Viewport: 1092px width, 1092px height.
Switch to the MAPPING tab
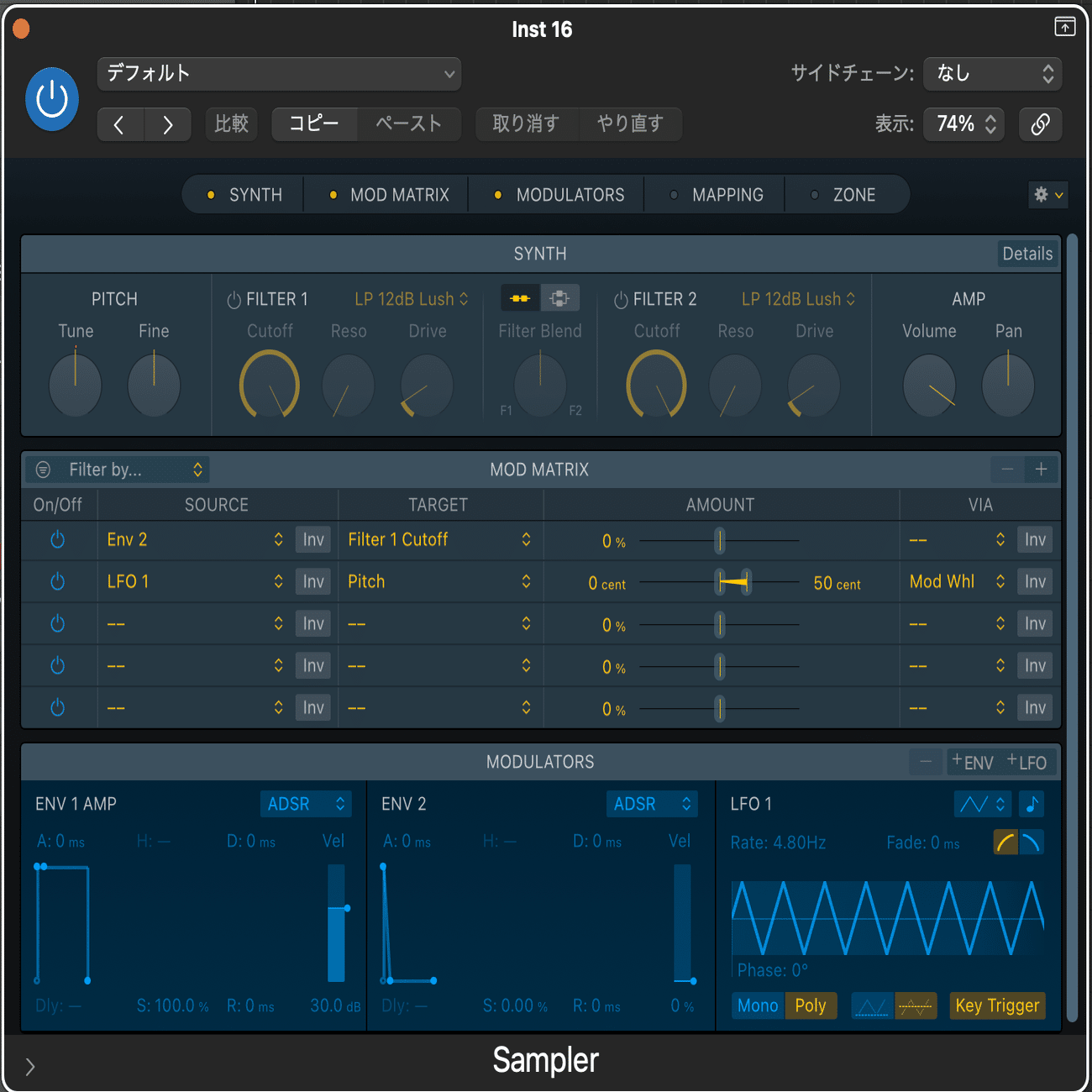[x=727, y=194]
